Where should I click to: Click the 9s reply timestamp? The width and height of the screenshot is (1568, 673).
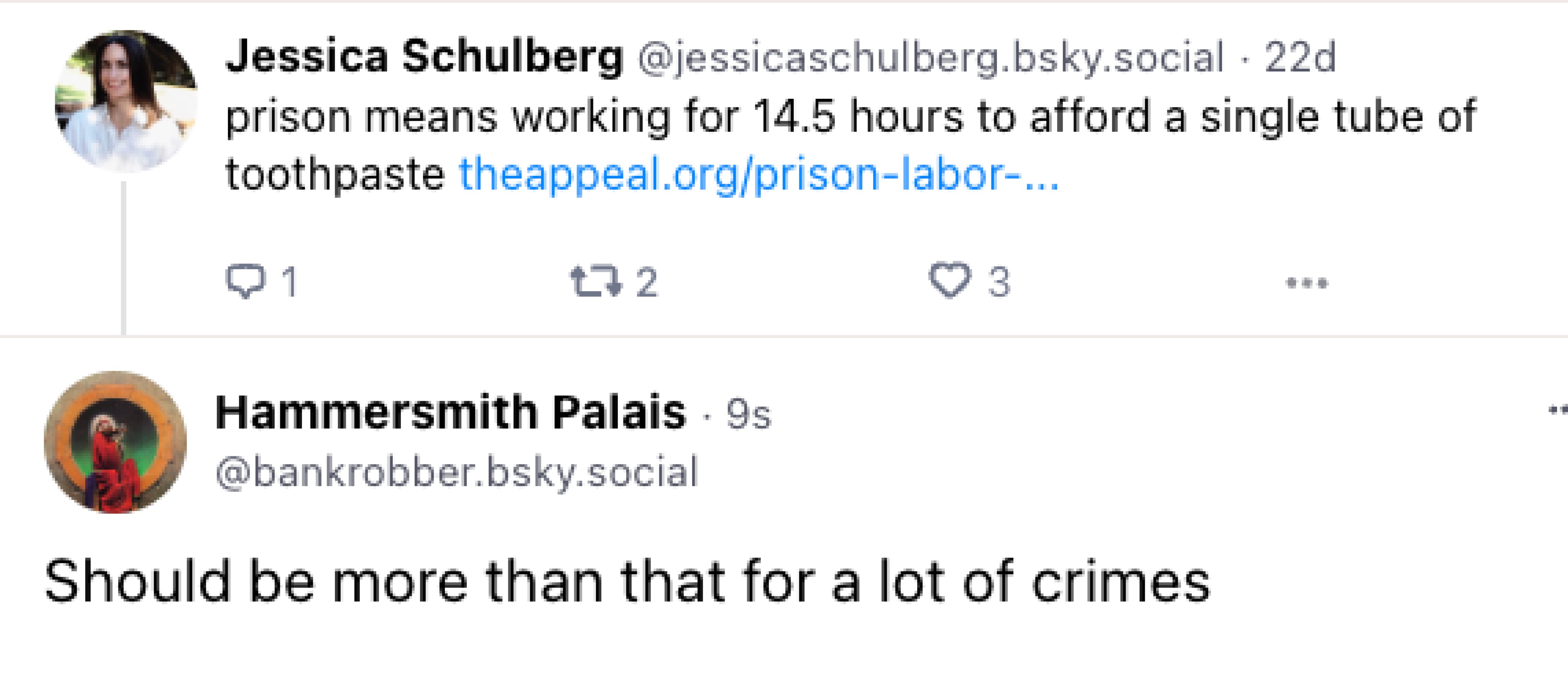[748, 415]
